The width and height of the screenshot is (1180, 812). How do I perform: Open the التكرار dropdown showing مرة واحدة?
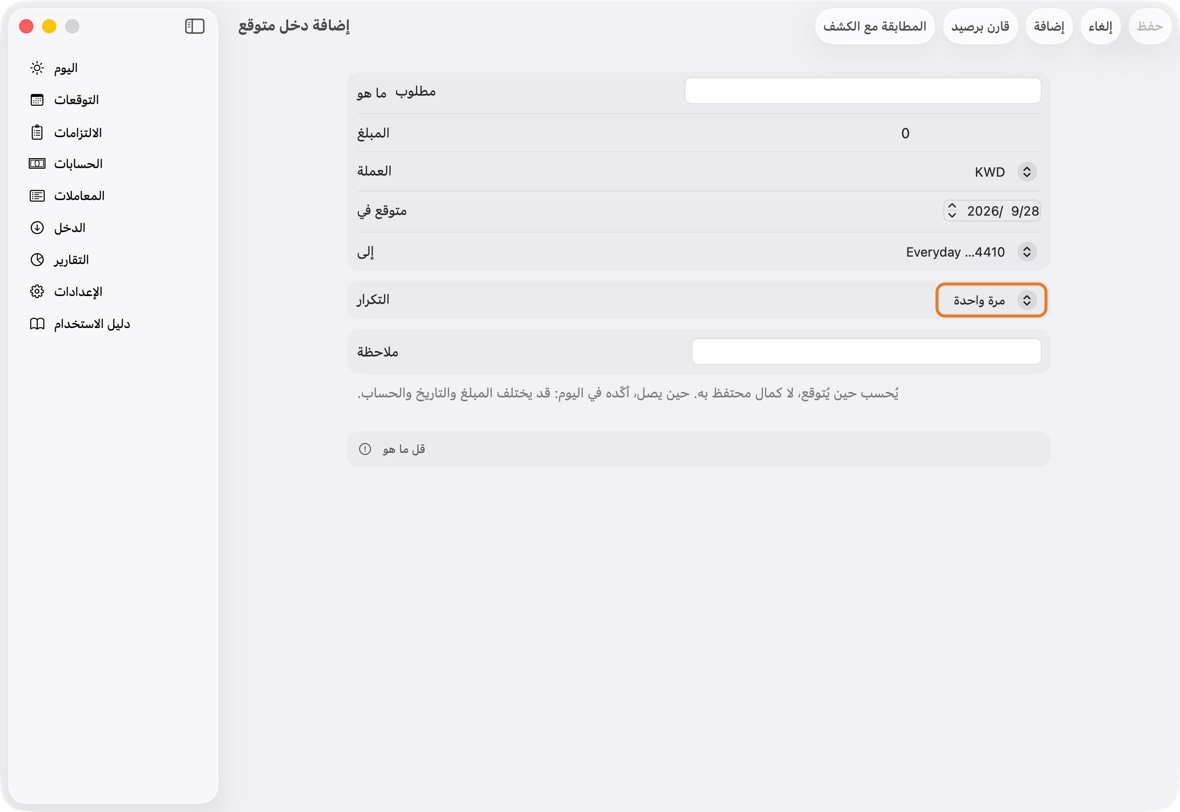coord(991,300)
